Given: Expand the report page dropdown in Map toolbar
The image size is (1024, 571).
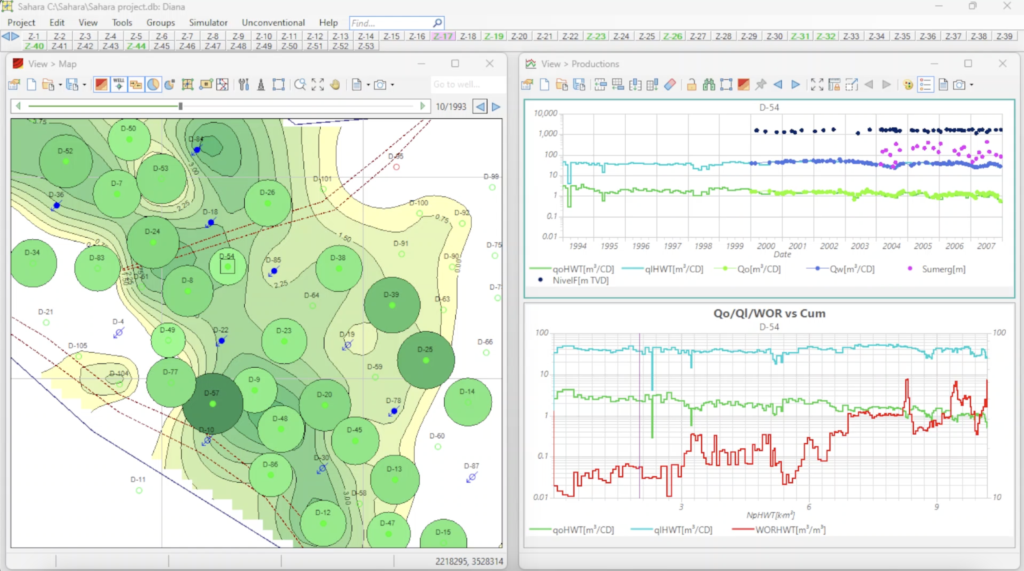Looking at the screenshot, I should 368,85.
